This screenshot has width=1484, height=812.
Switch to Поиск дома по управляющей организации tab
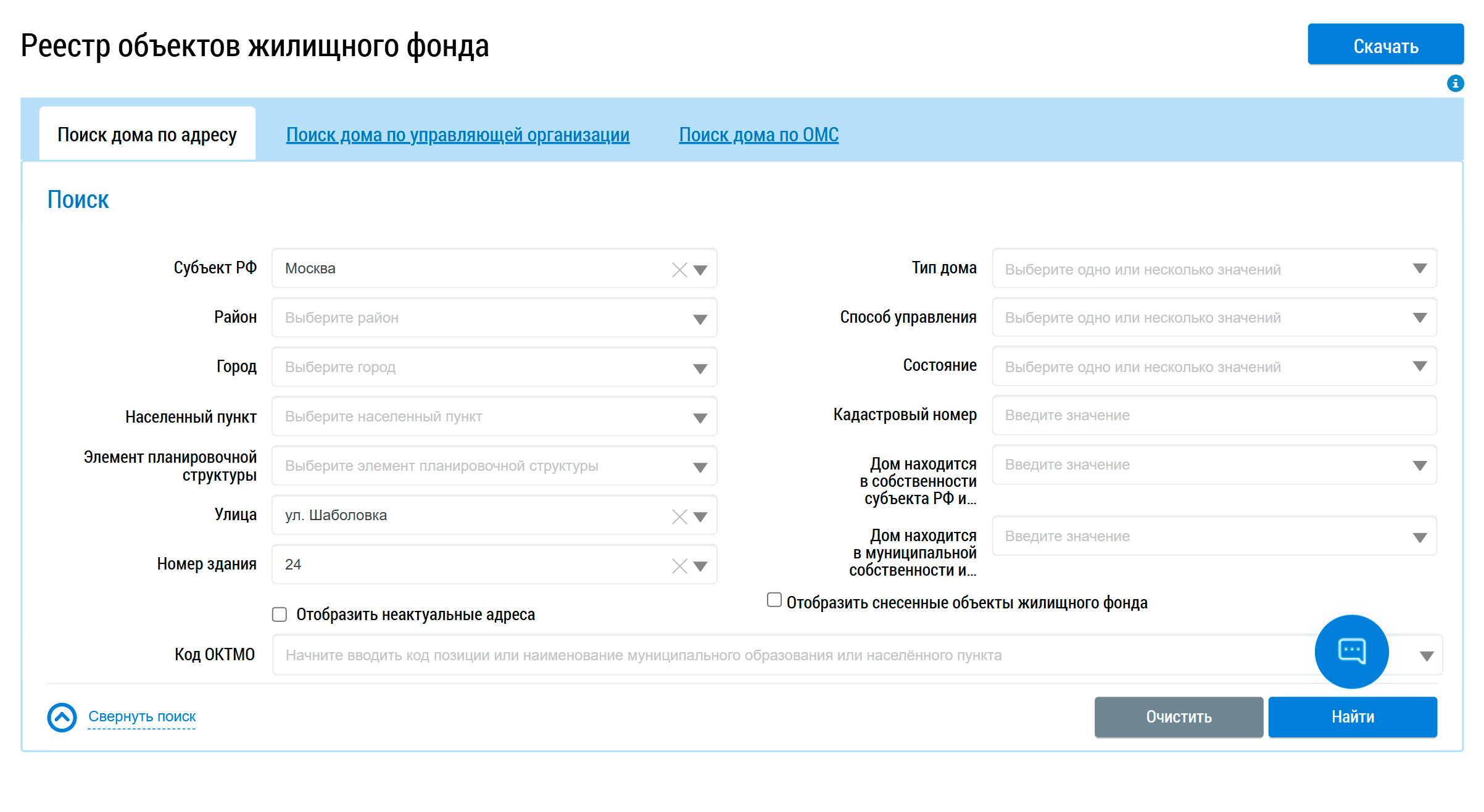(x=458, y=135)
